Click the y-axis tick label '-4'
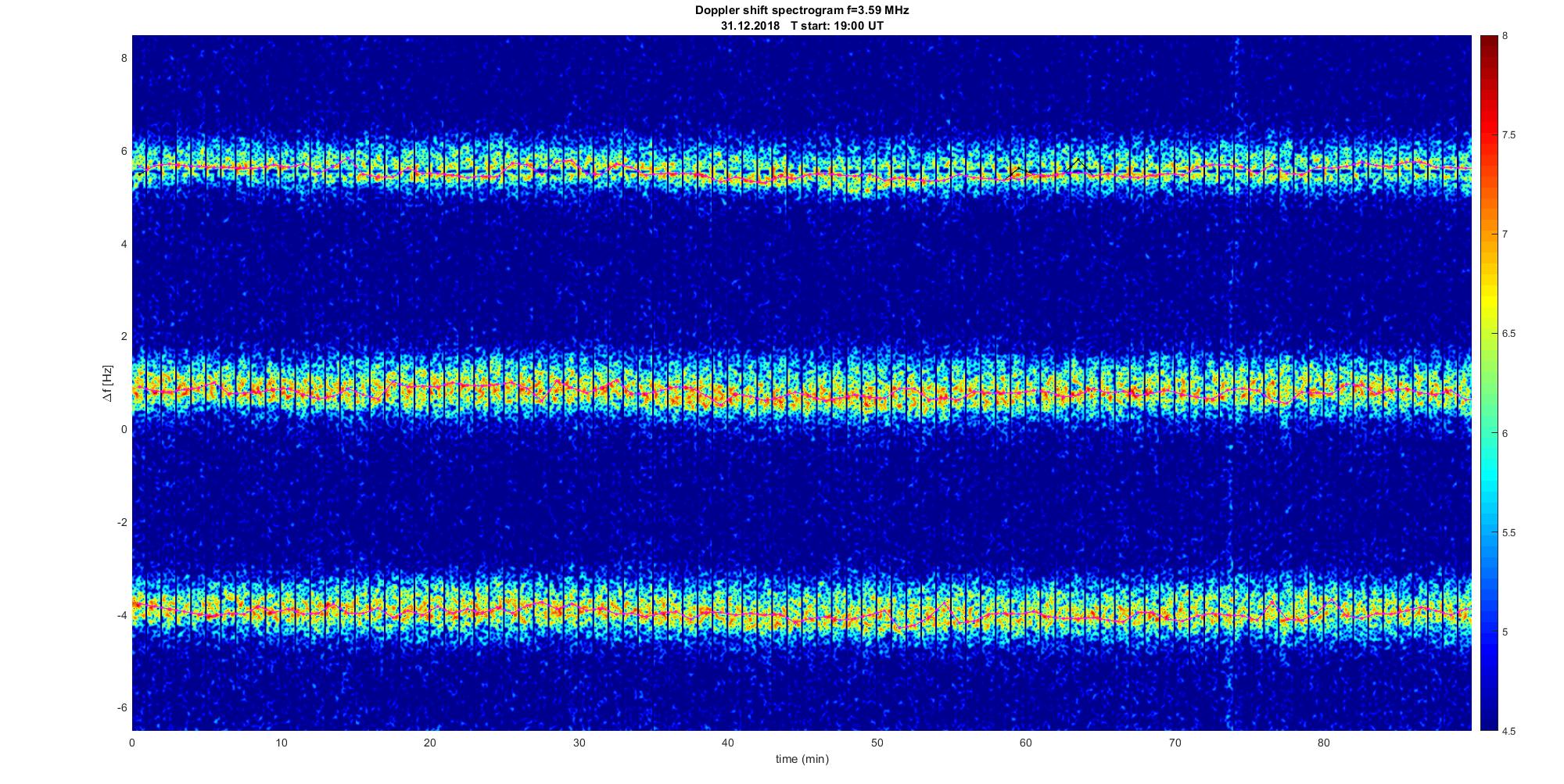Image resolution: width=1564 pixels, height=784 pixels. pos(121,615)
